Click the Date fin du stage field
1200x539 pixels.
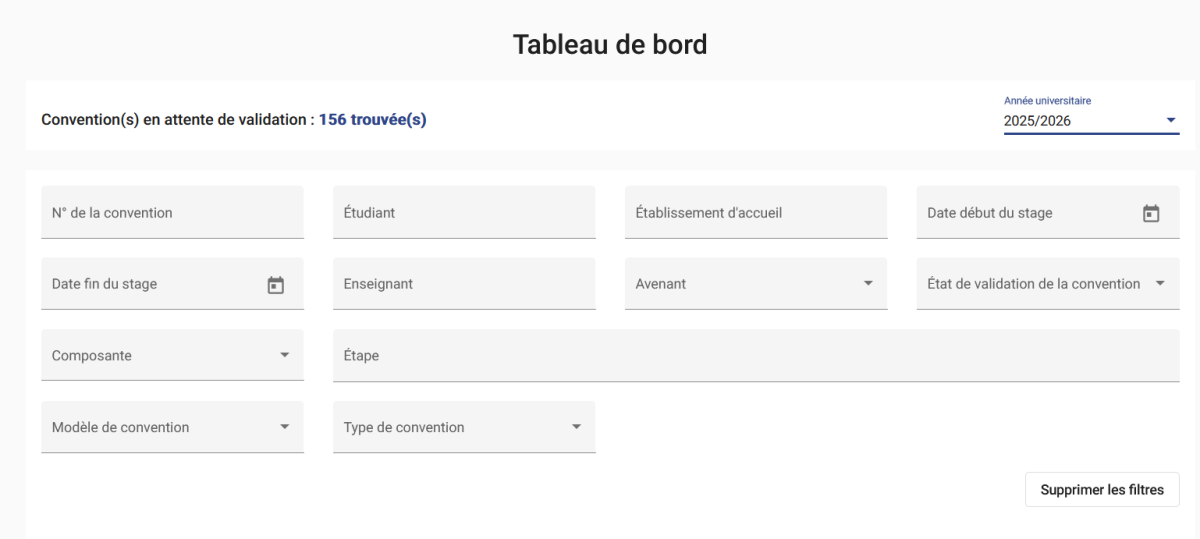[x=172, y=284]
